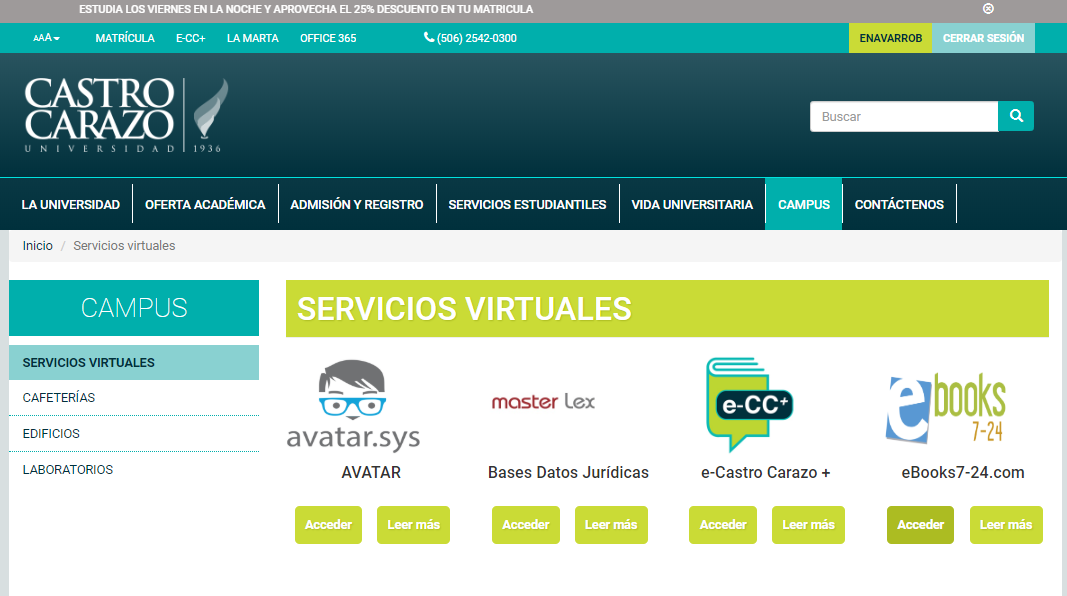Click the e-CC+ green book icon

coord(747,405)
